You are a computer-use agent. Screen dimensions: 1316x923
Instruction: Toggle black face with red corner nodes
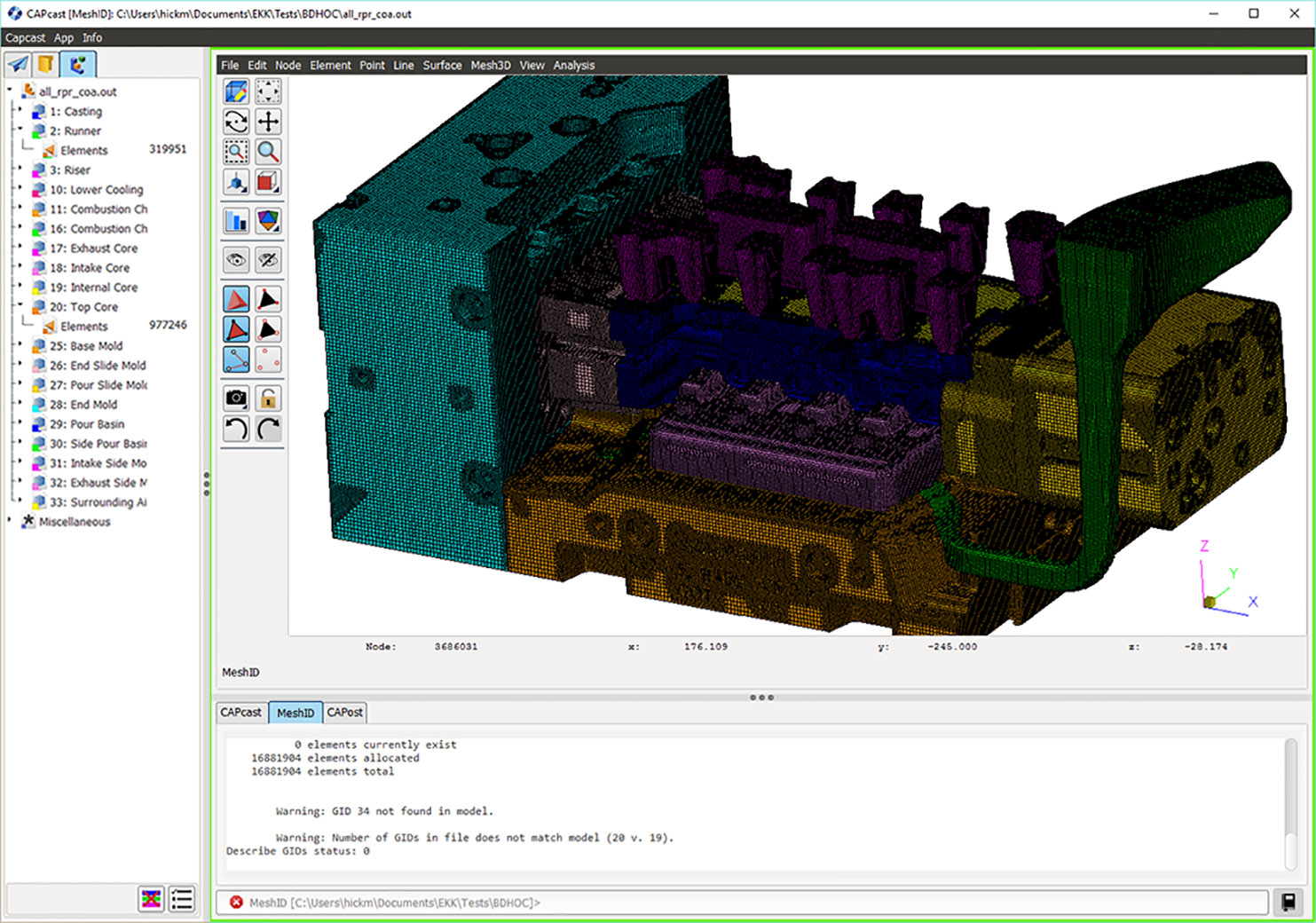pos(268,299)
